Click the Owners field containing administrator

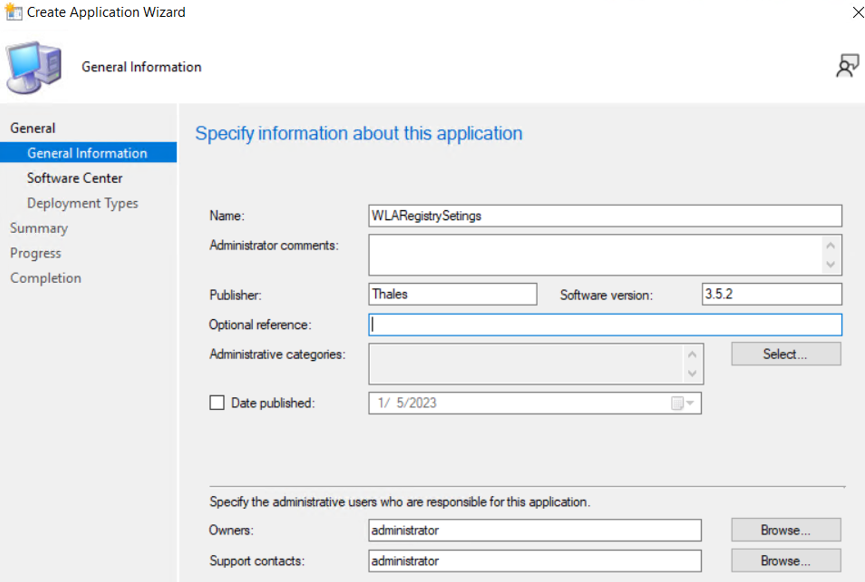[535, 530]
